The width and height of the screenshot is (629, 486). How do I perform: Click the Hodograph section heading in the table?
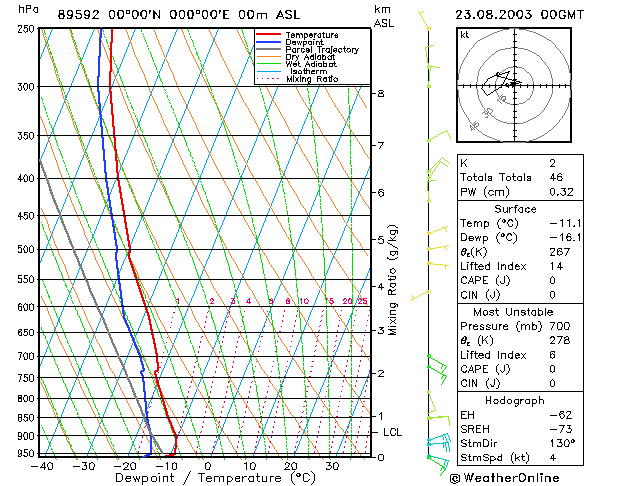click(515, 401)
